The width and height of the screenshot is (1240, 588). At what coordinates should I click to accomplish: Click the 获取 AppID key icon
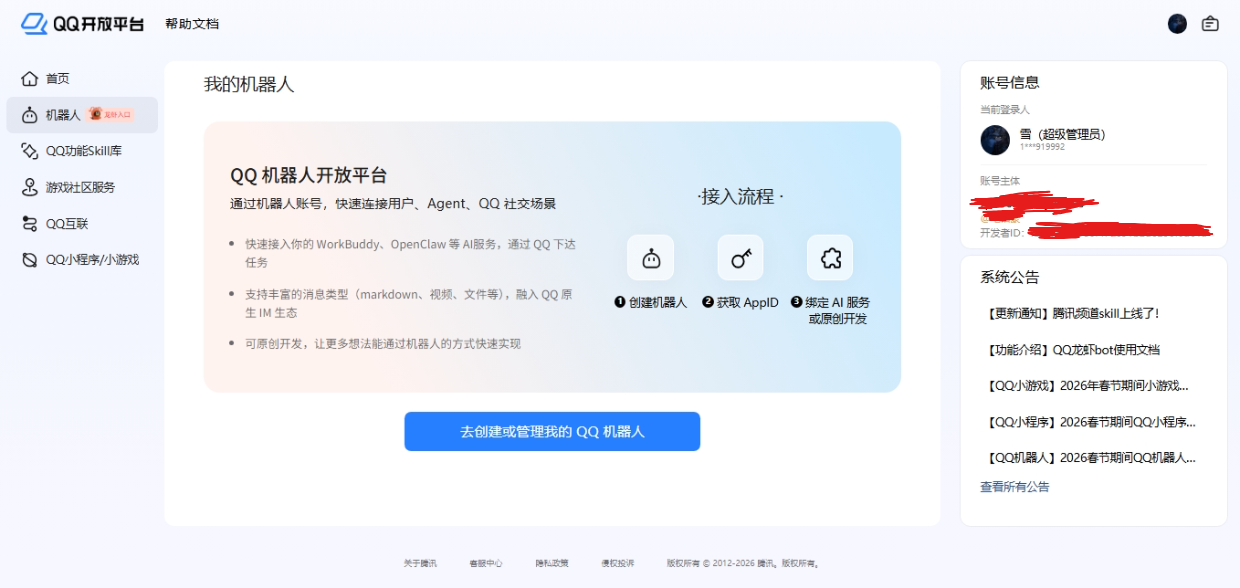coord(740,259)
